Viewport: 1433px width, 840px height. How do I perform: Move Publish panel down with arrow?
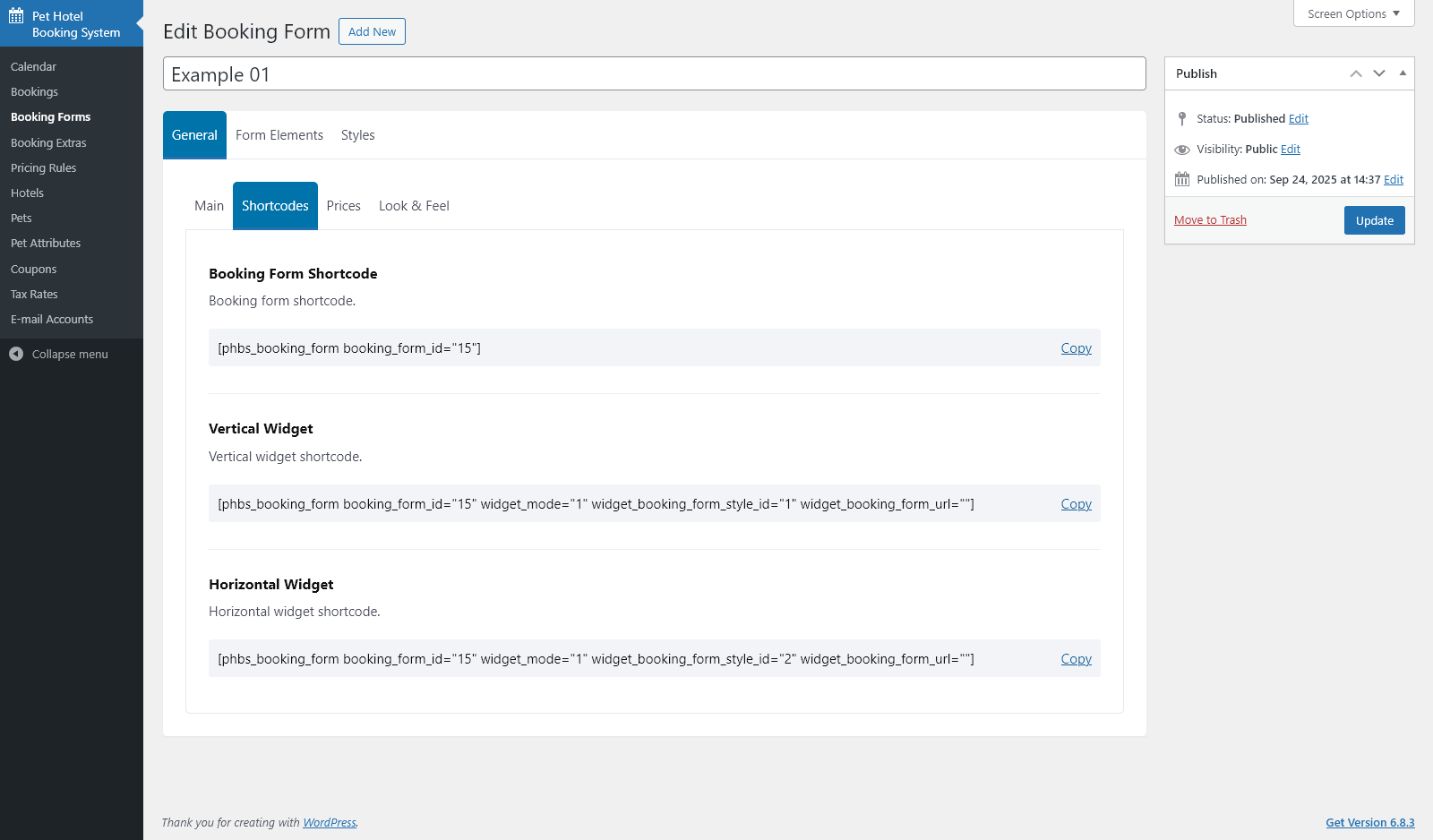1379,73
